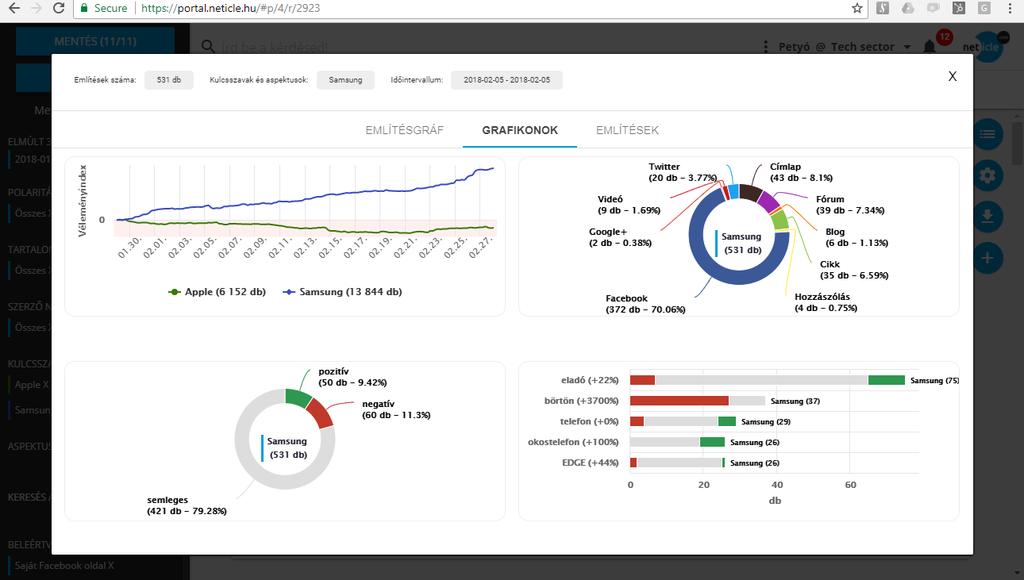Viewport: 1024px width, 580px height.
Task: Close the dialog with the X
Action: coord(952,76)
